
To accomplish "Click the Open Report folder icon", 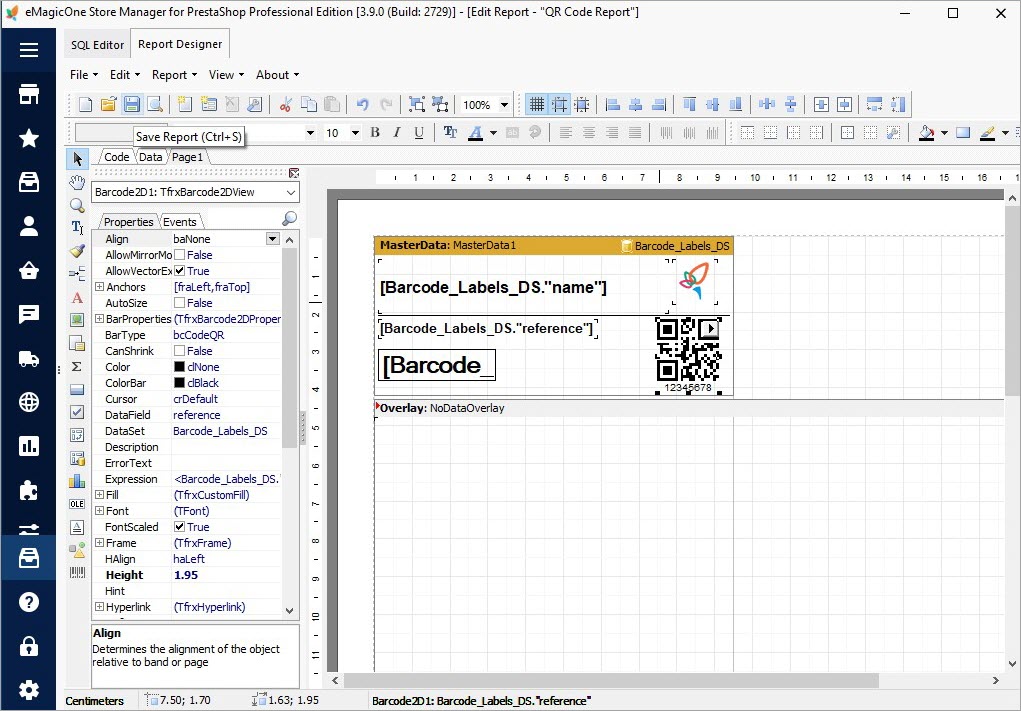I will coord(108,104).
